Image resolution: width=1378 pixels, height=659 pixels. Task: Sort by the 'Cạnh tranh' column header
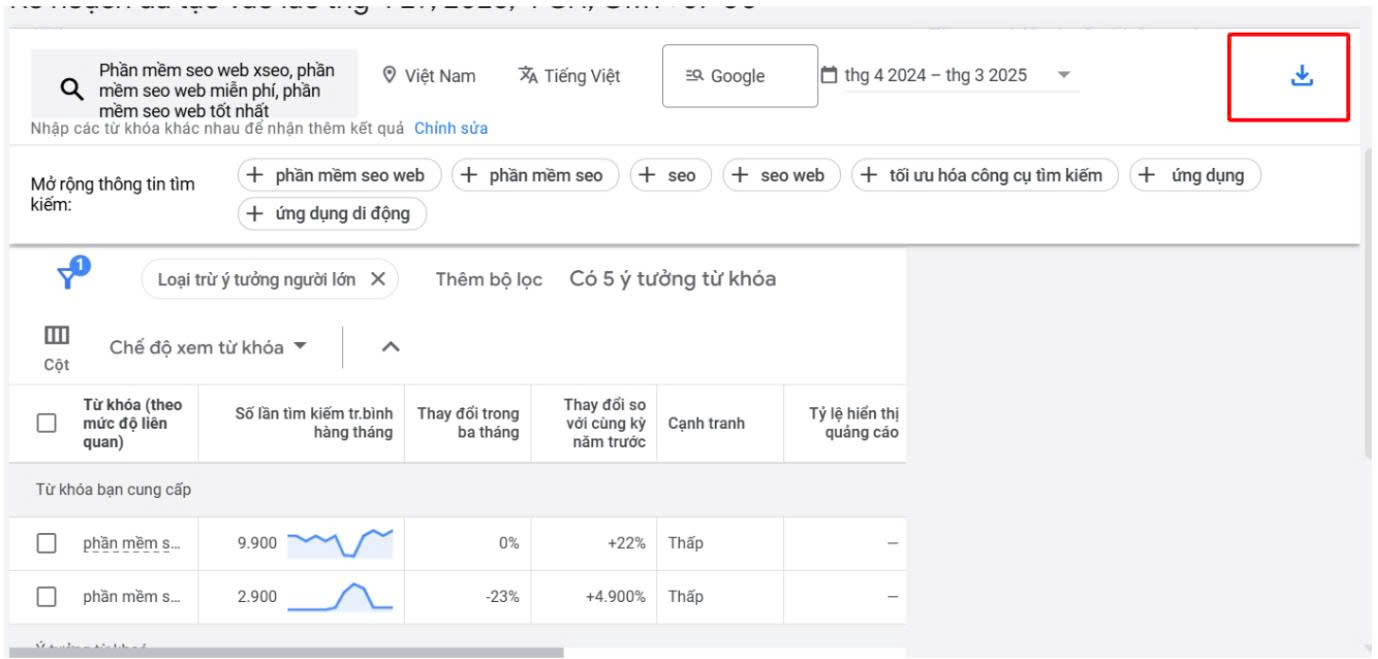[x=706, y=423]
